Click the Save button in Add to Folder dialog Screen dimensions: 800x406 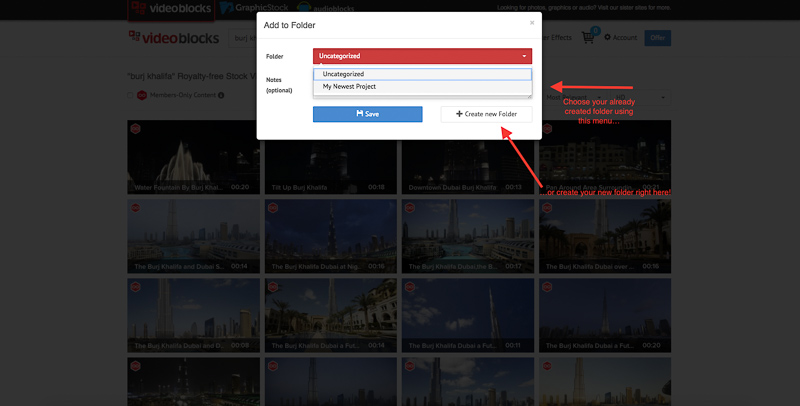pos(367,114)
